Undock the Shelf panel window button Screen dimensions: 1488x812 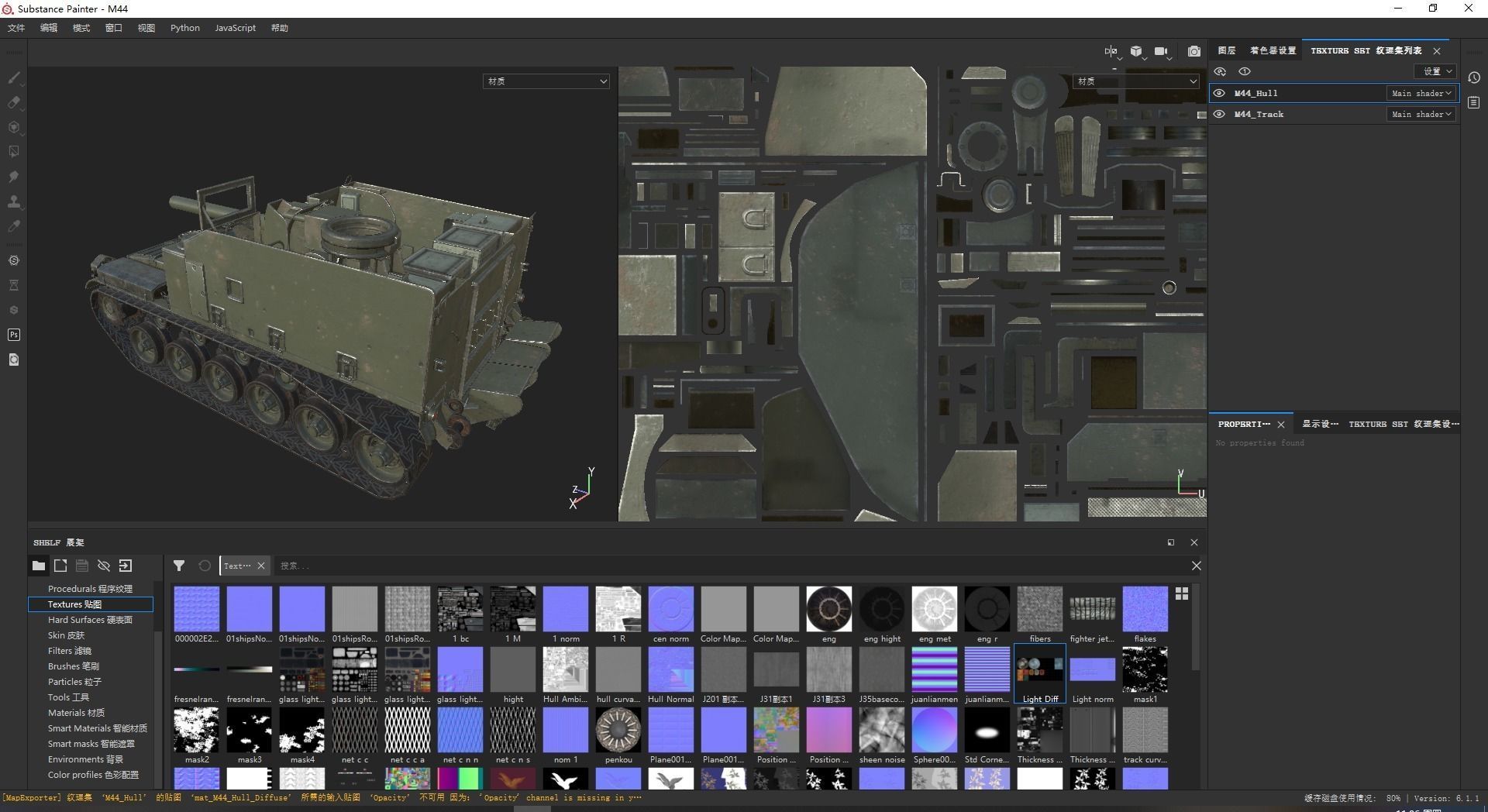tap(1171, 542)
